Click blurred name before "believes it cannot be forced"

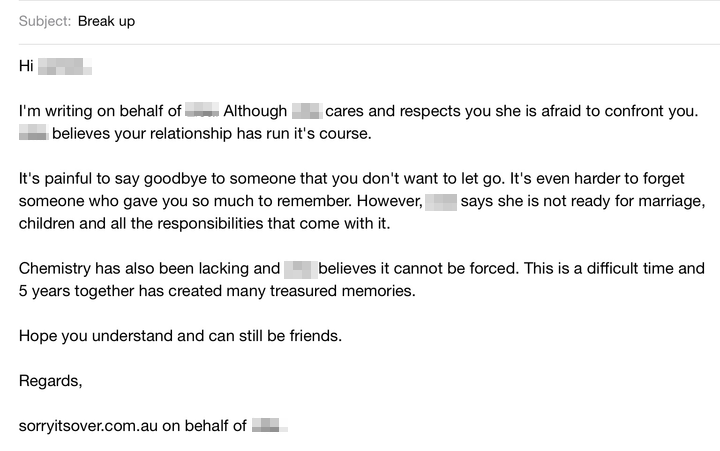[x=300, y=268]
